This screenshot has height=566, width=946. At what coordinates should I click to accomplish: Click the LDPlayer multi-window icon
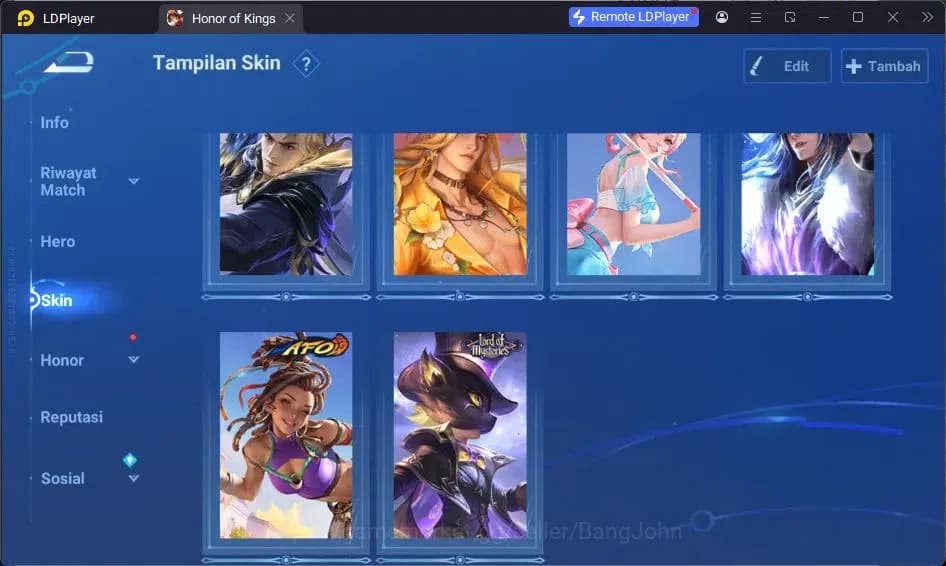[790, 17]
